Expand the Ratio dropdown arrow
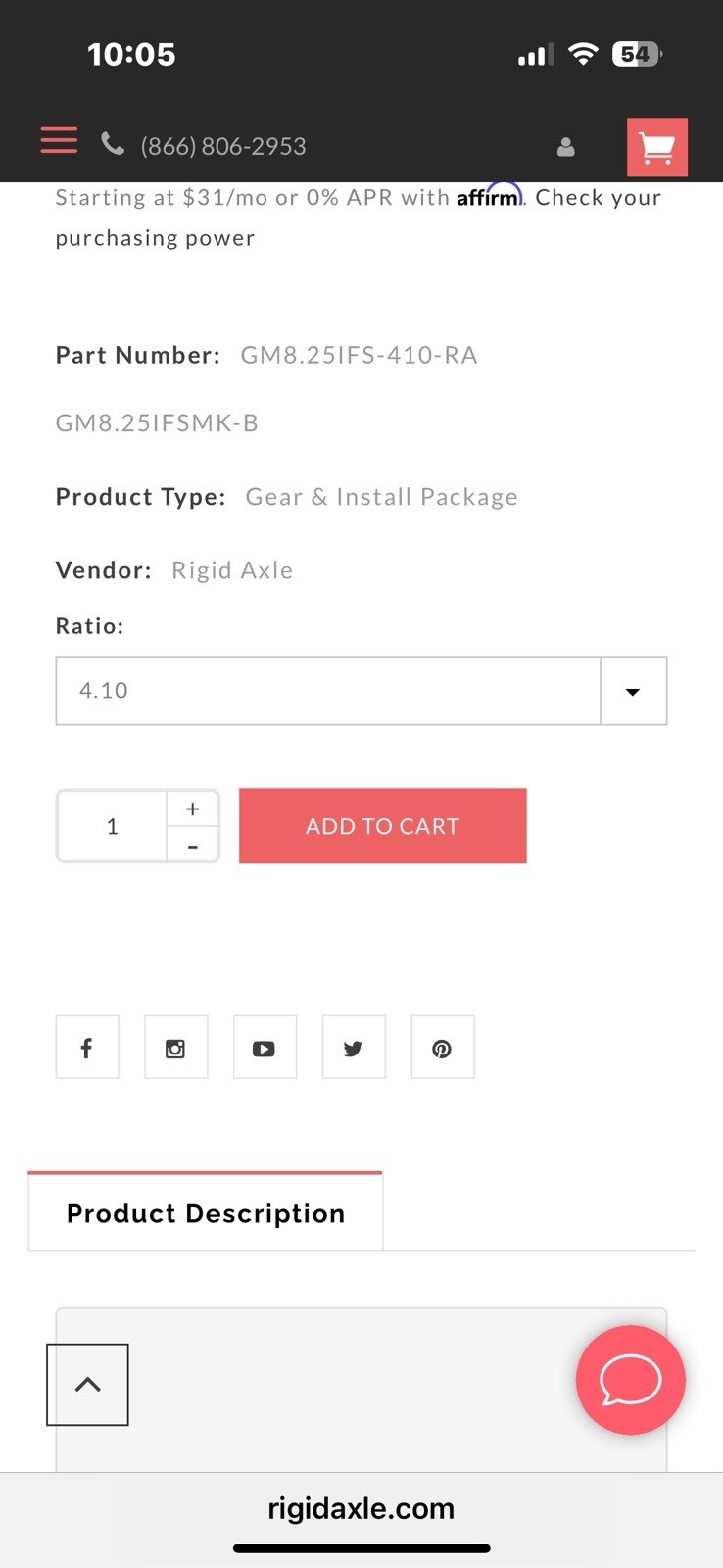Image resolution: width=723 pixels, height=1568 pixels. pyautogui.click(x=633, y=691)
